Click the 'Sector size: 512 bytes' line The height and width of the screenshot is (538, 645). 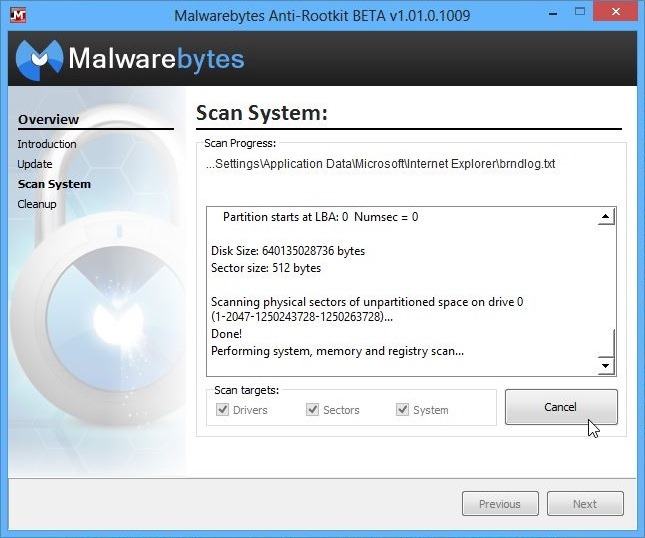[266, 268]
